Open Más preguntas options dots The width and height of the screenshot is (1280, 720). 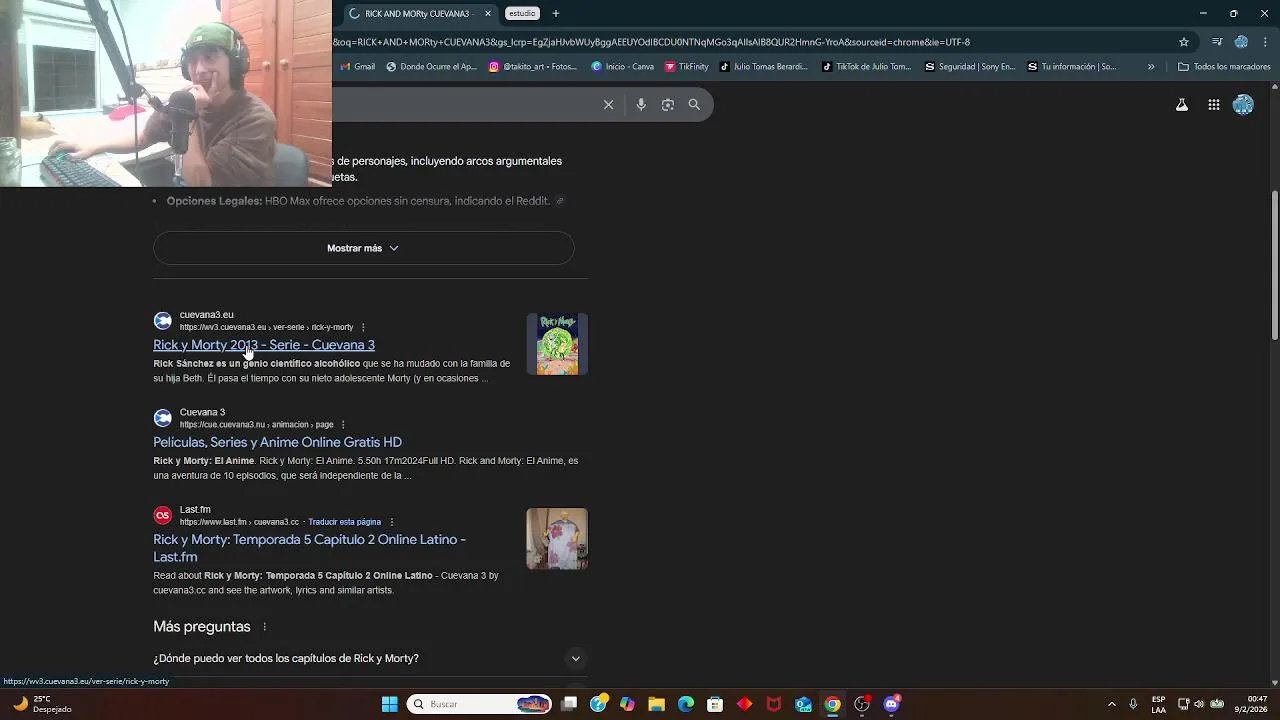265,627
